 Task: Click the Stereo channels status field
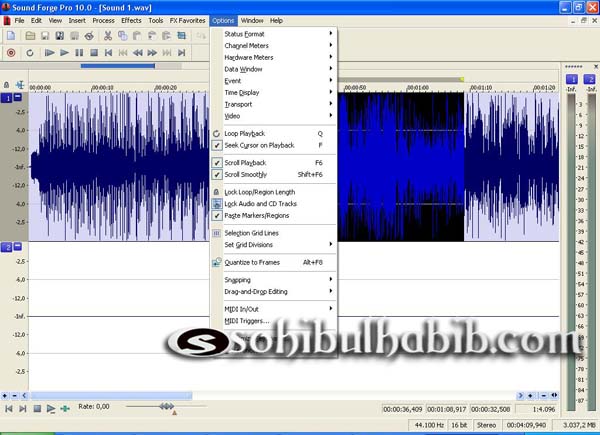pyautogui.click(x=486, y=425)
